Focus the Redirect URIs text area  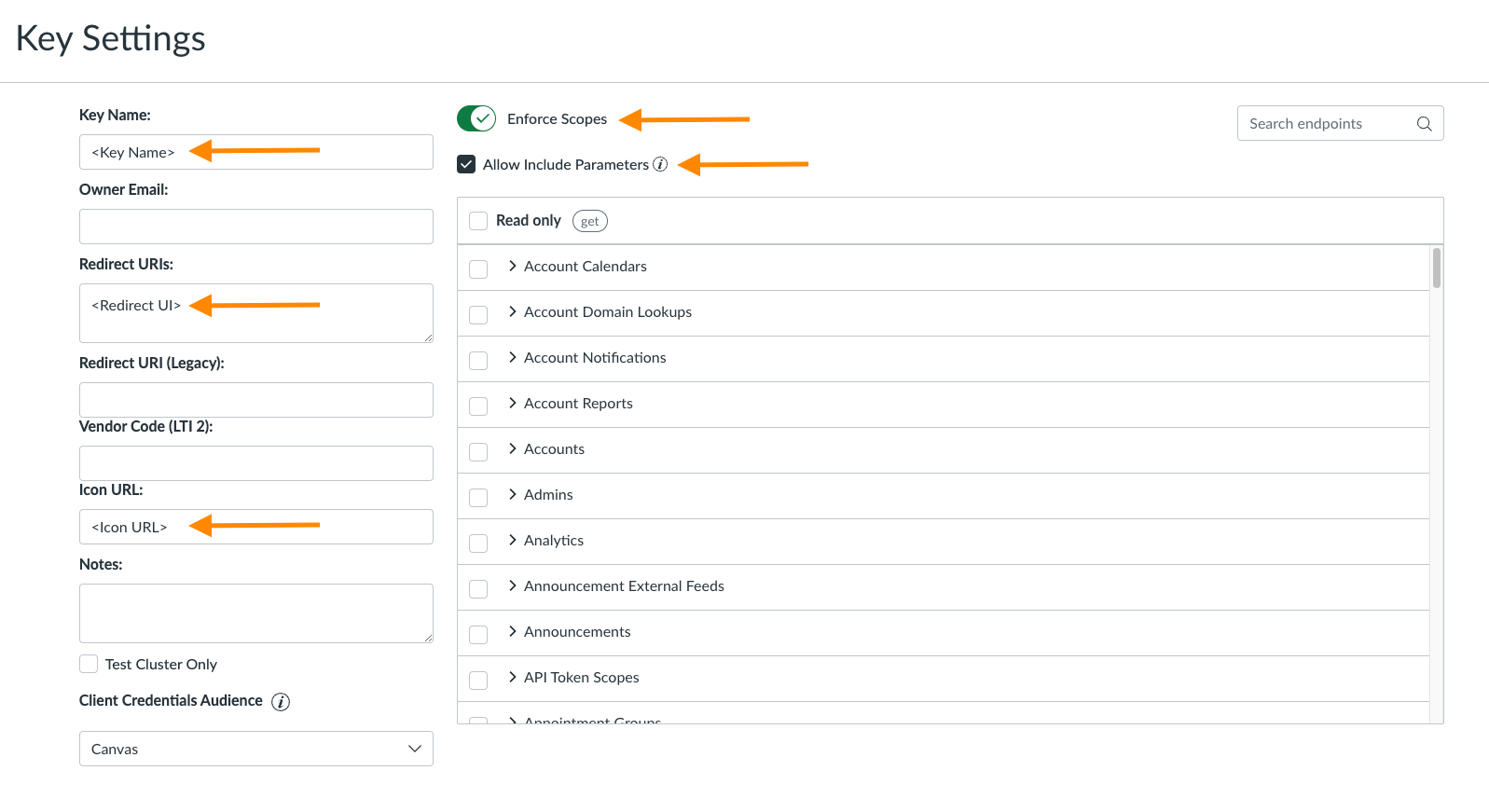coord(256,313)
